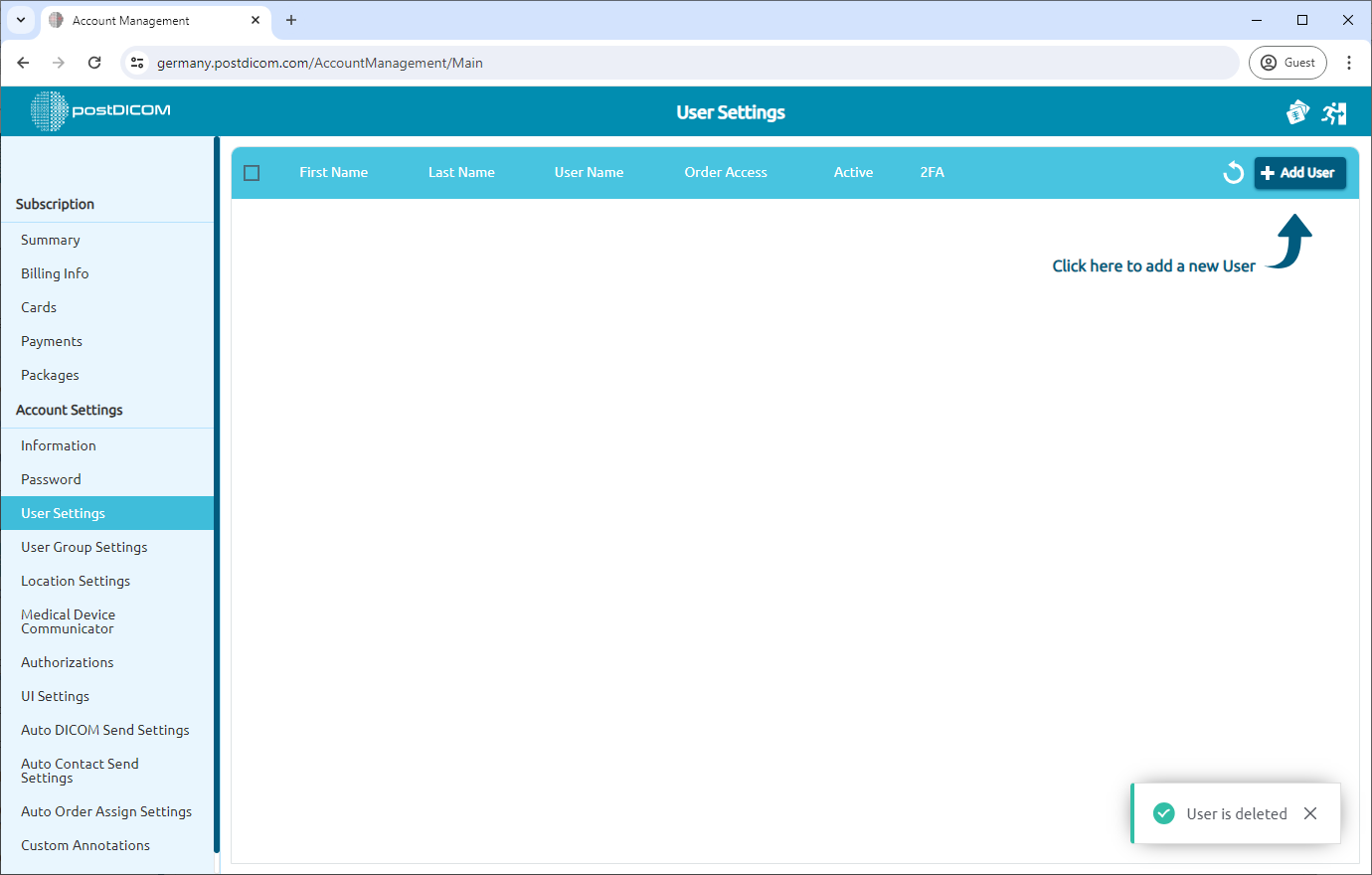Click the green checkmark in the toast
Viewport: 1372px width, 875px height.
[x=1163, y=813]
